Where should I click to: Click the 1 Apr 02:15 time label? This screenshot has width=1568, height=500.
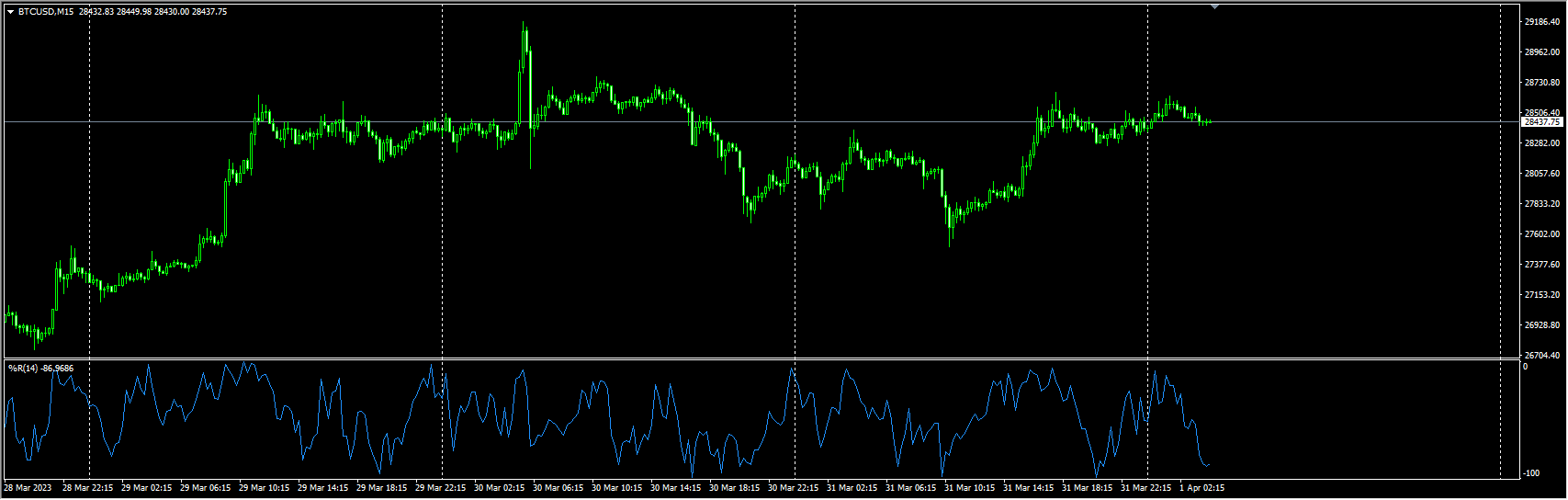(x=1201, y=488)
